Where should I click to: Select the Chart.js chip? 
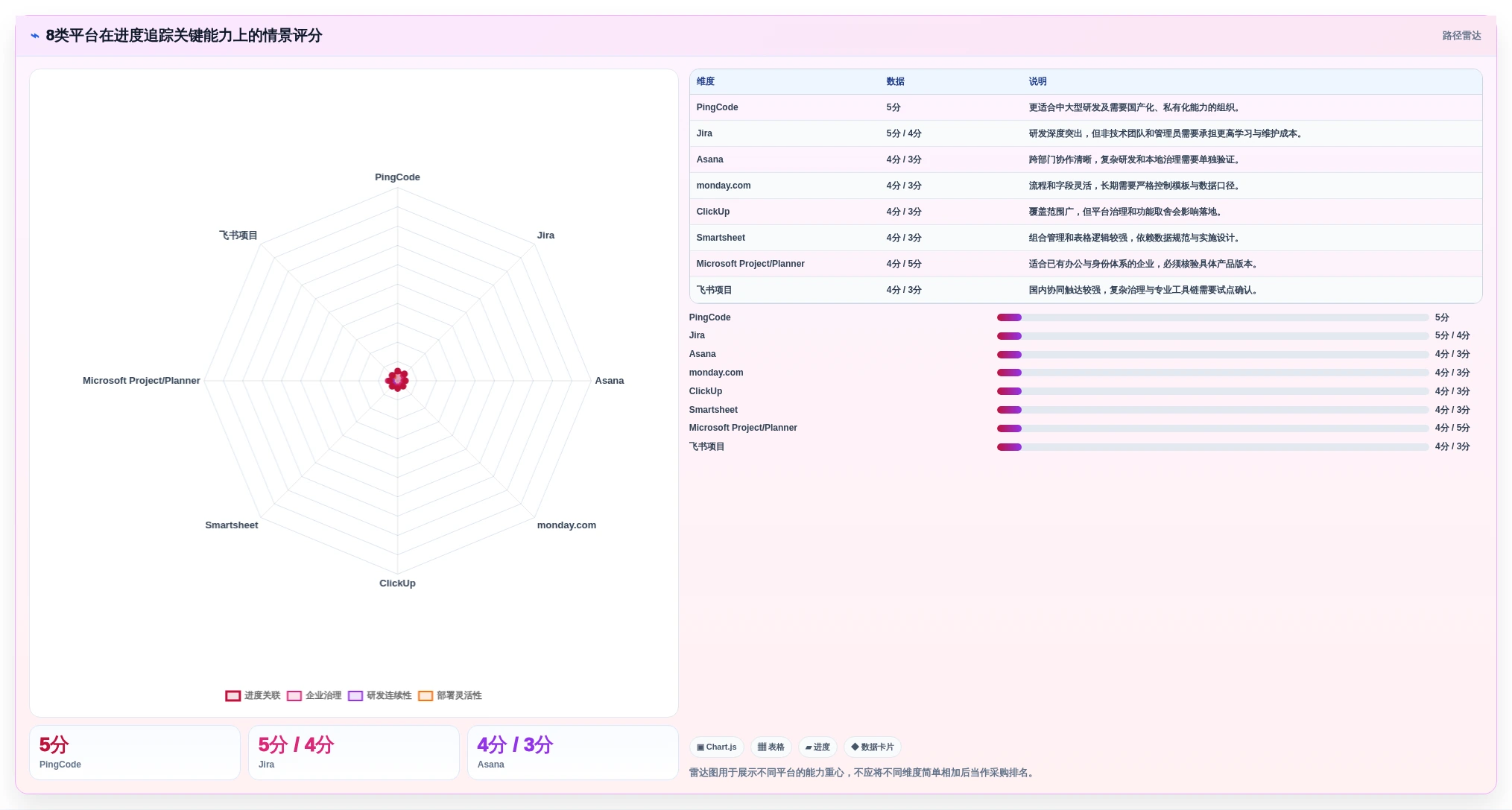[x=716, y=747]
